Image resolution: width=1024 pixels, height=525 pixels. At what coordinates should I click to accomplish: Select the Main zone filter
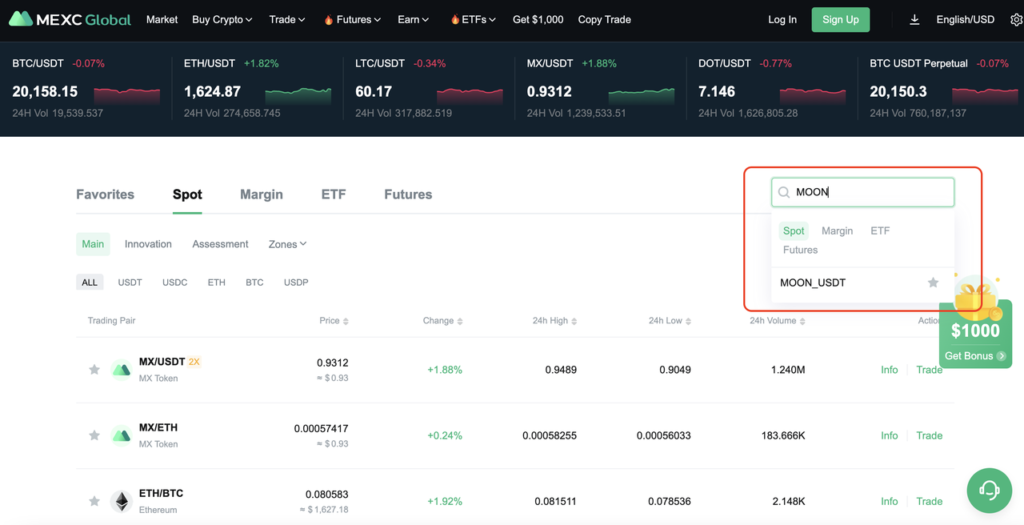(93, 244)
